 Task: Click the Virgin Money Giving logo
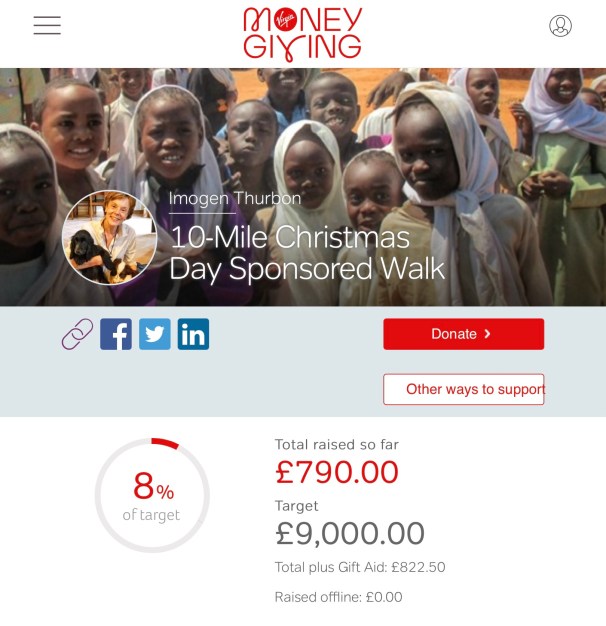[303, 34]
